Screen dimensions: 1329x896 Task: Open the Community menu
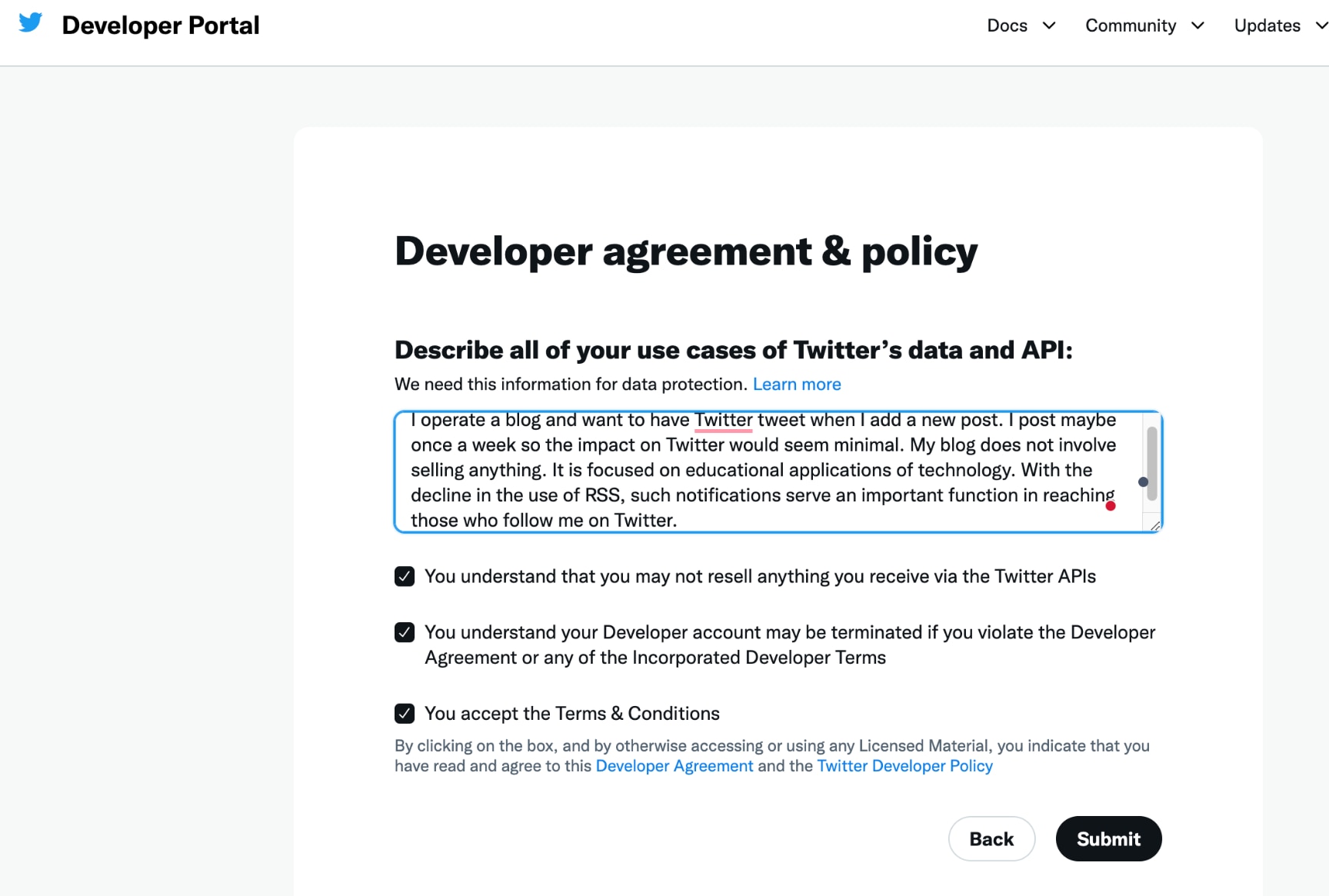pyautogui.click(x=1131, y=25)
